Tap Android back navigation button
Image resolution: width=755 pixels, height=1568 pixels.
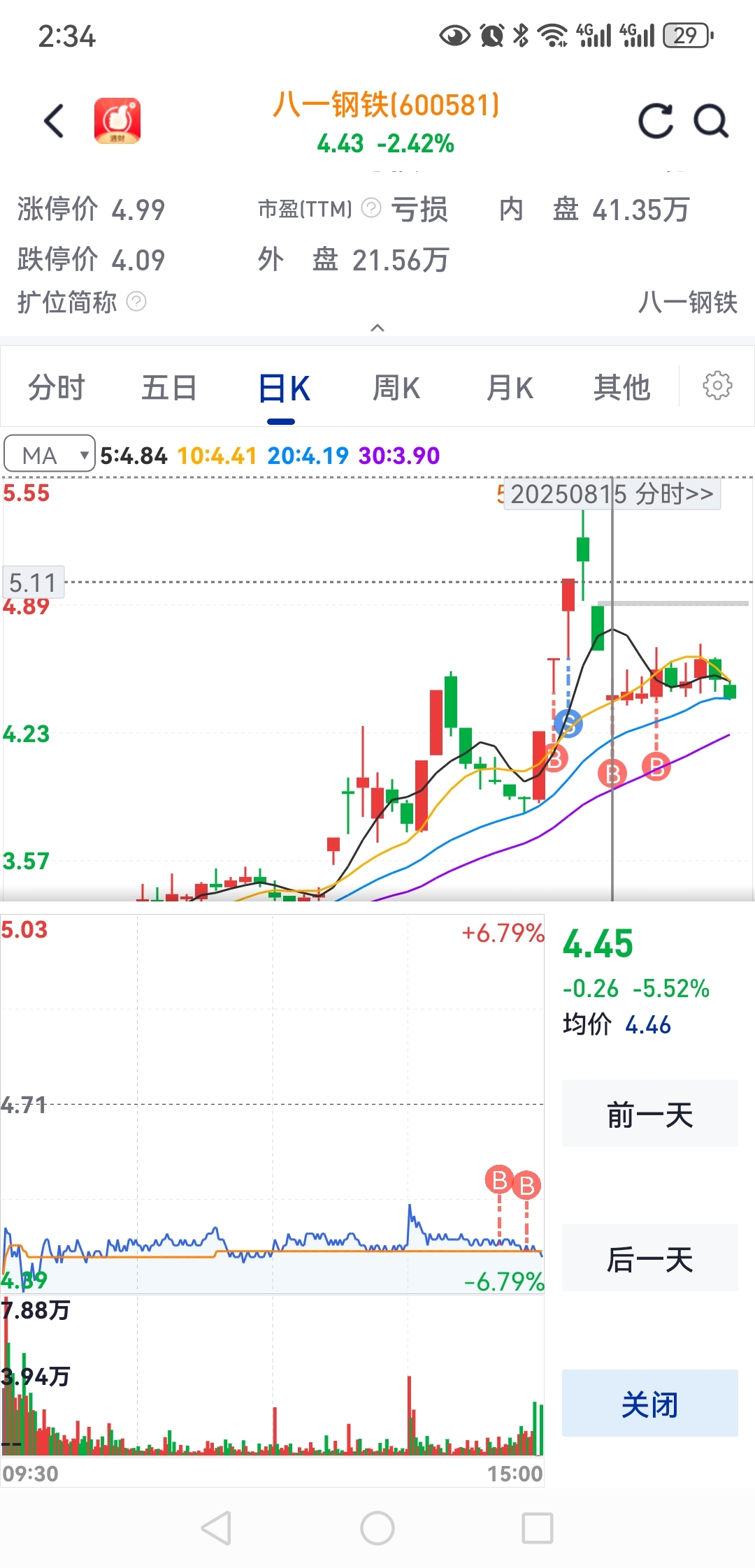click(x=216, y=1527)
